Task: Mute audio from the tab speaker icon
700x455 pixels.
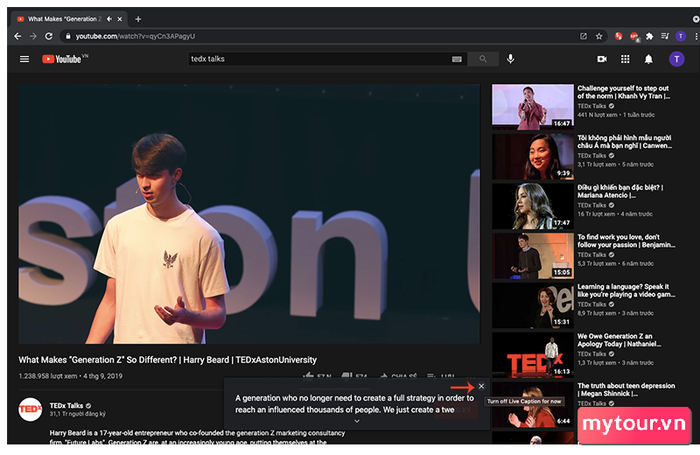Action: point(109,19)
